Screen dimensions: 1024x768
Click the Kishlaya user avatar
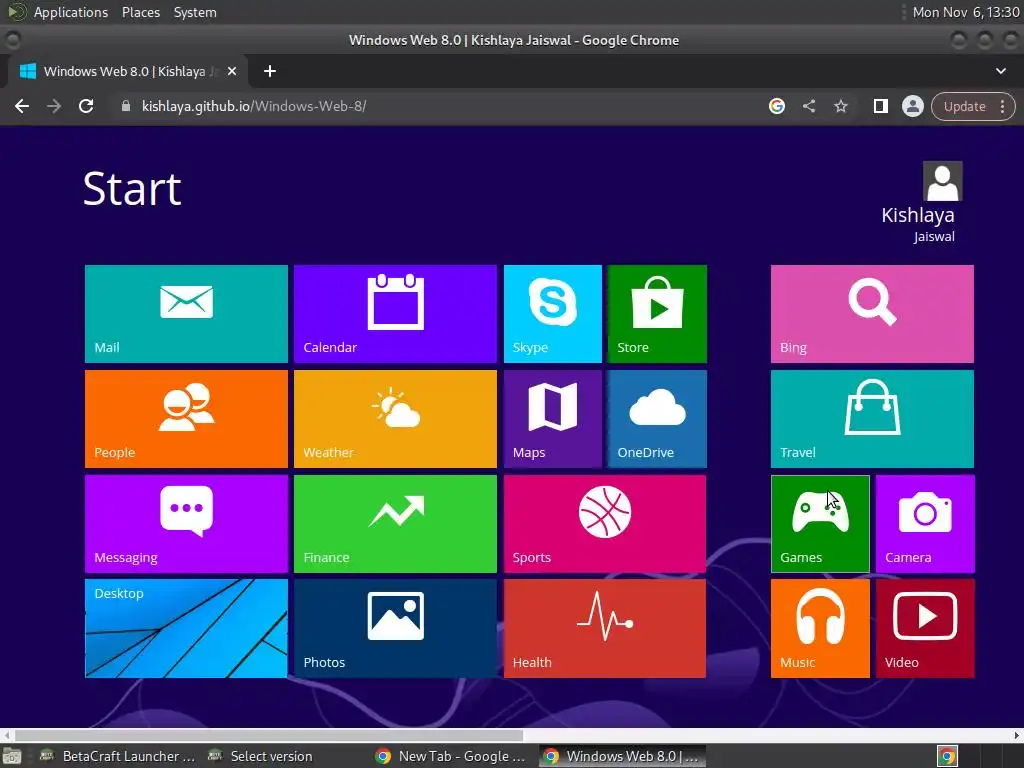click(x=942, y=182)
